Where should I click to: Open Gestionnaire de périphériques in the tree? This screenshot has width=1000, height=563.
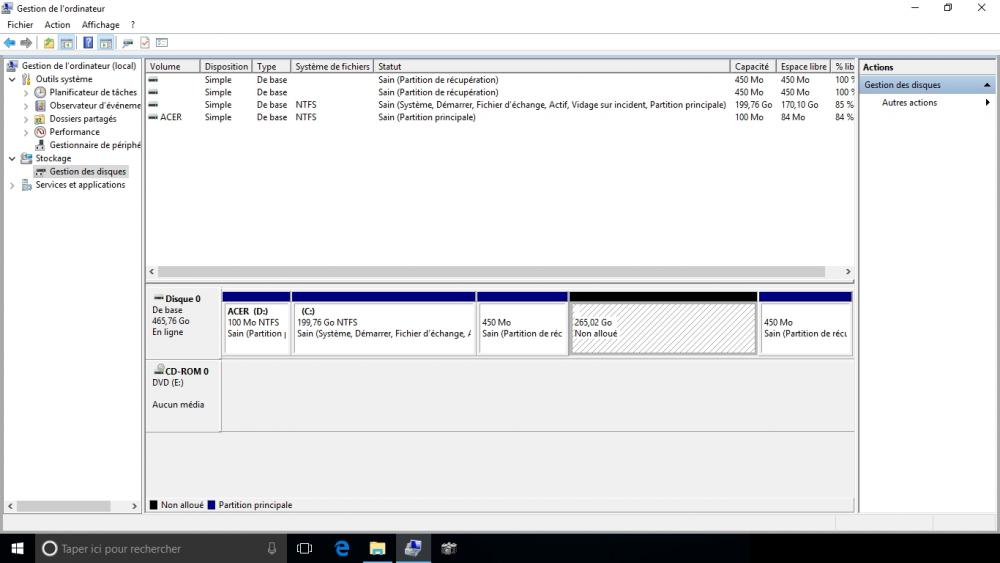95,145
